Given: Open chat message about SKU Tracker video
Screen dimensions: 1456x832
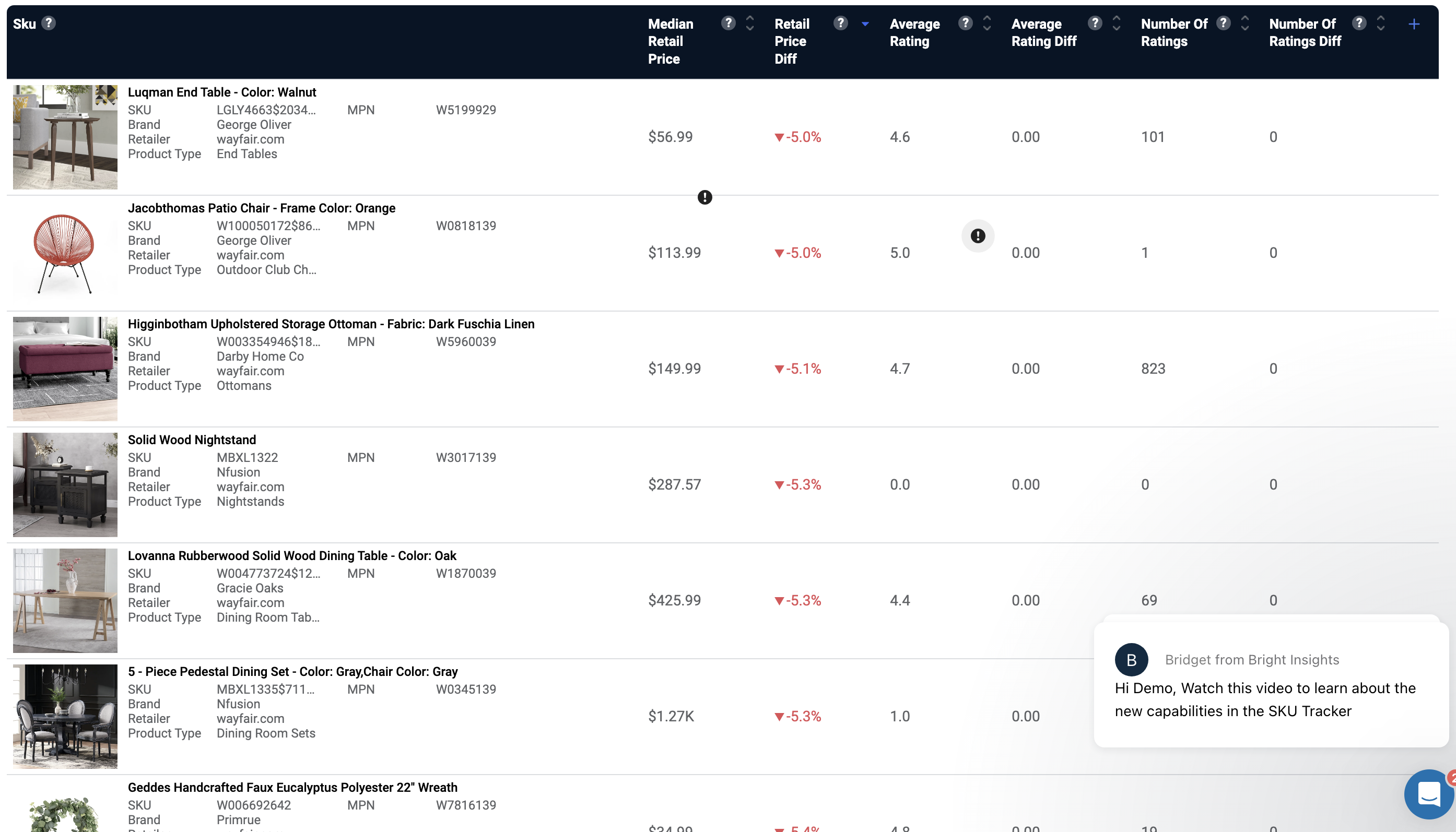Looking at the screenshot, I should (1264, 699).
